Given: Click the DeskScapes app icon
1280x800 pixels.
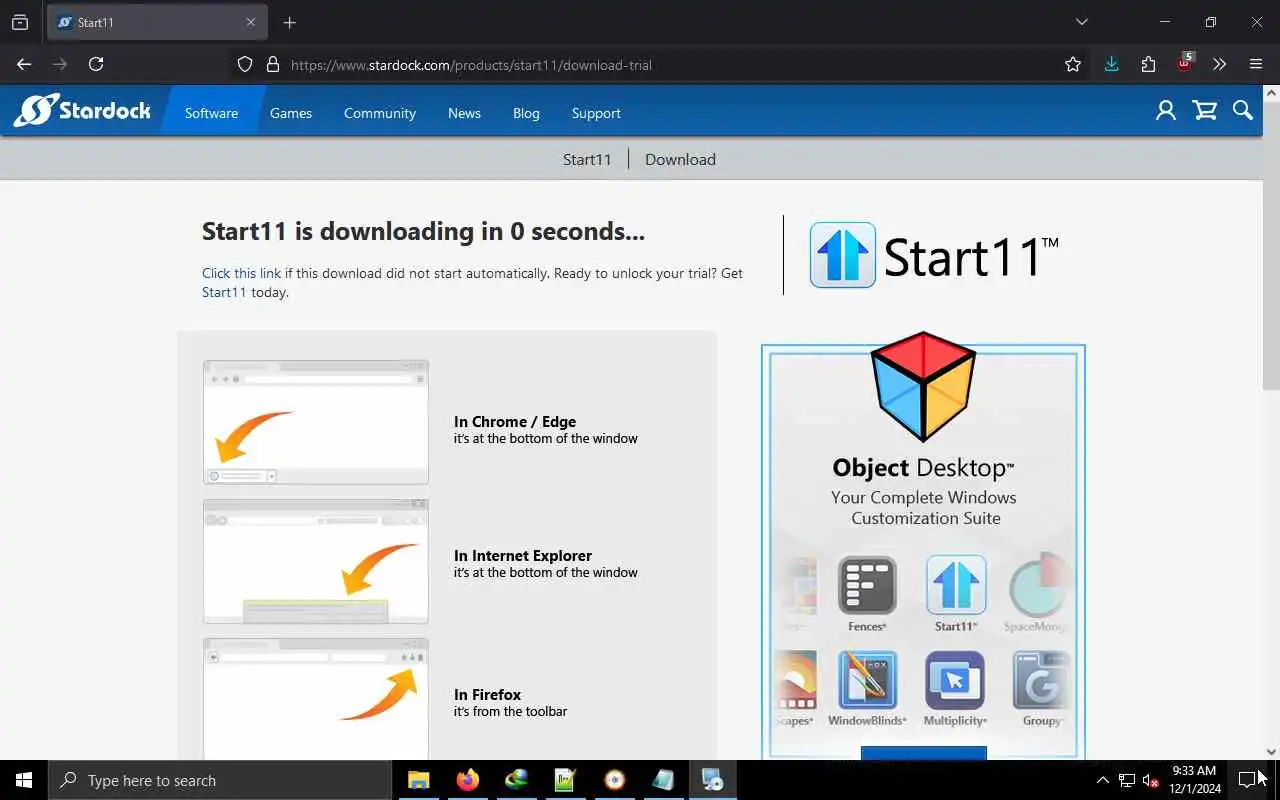Looking at the screenshot, I should [x=796, y=680].
